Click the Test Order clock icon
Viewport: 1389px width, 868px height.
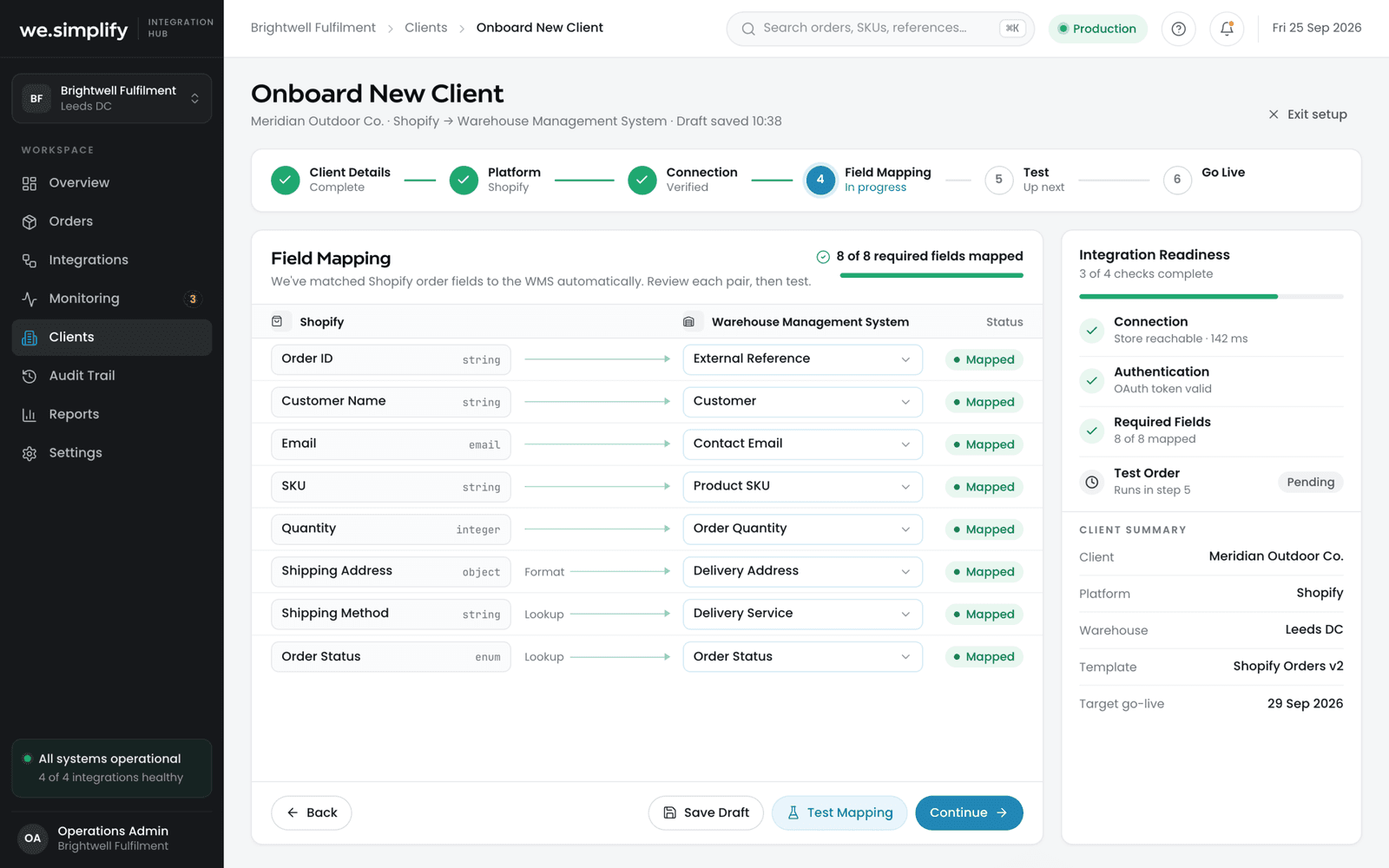(x=1092, y=482)
